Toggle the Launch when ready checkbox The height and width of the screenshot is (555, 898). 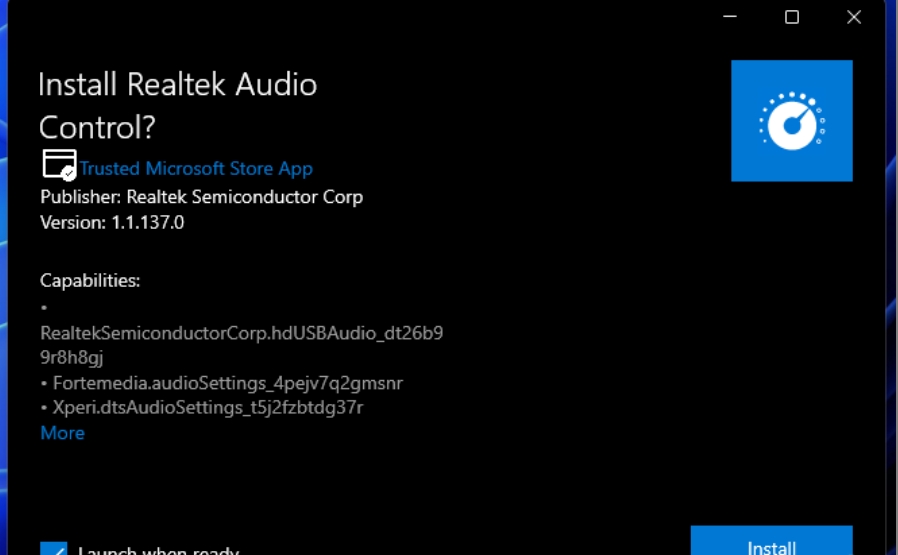coord(54,548)
